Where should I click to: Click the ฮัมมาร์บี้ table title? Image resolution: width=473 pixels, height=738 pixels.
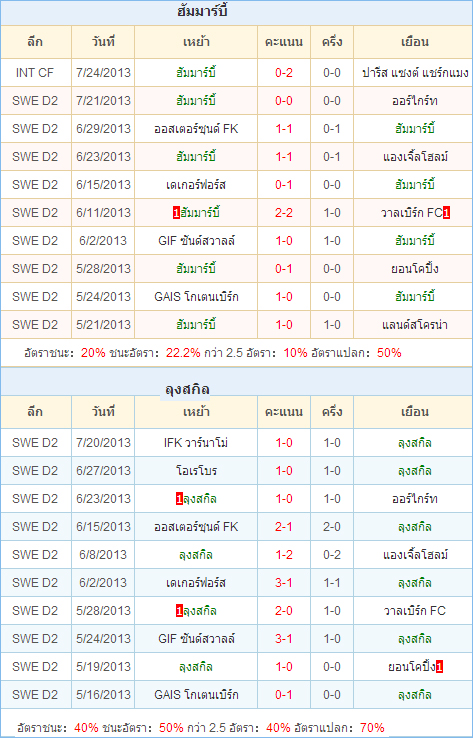(202, 11)
